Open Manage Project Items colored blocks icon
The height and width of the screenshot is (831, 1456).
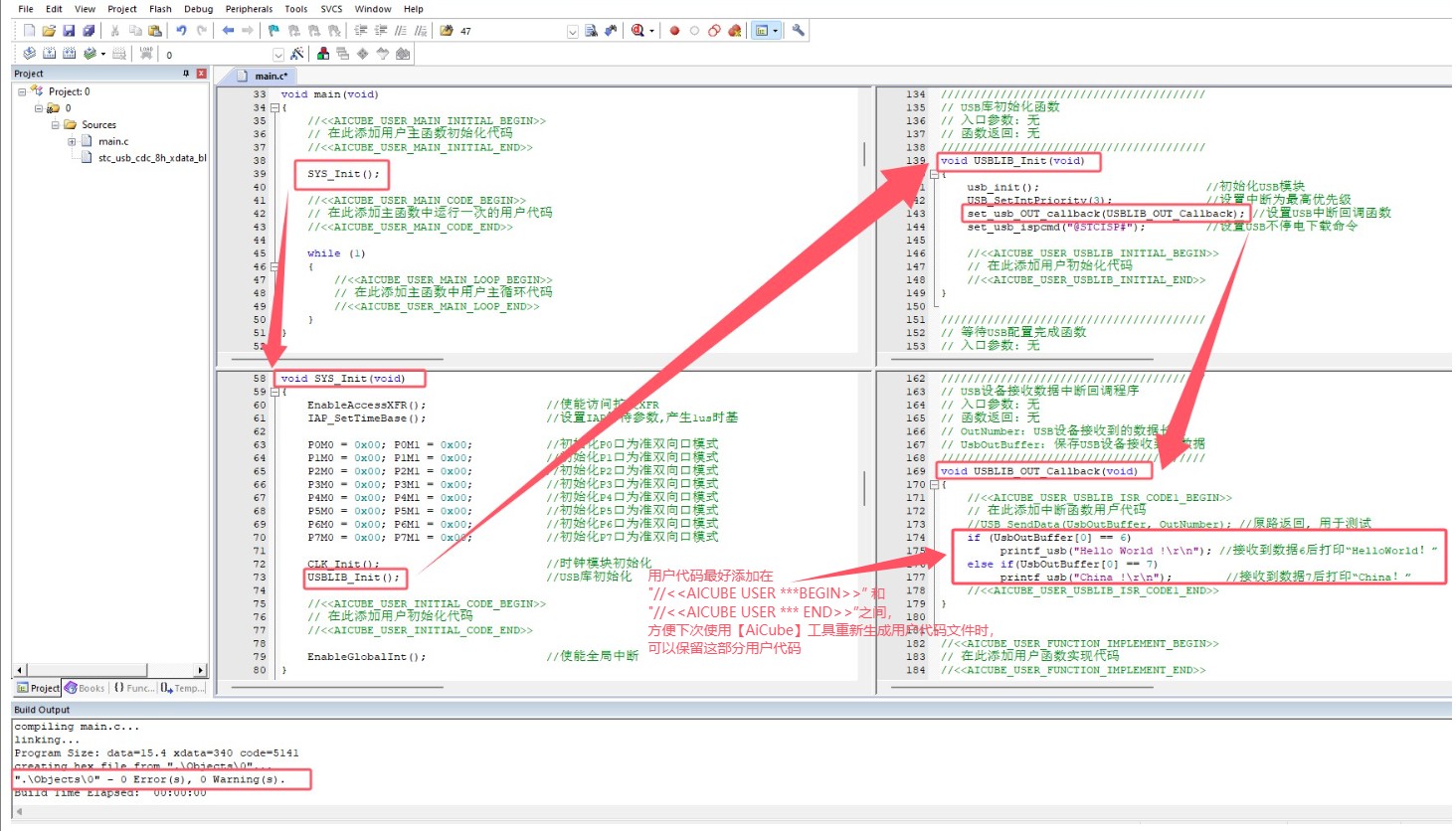tap(323, 54)
